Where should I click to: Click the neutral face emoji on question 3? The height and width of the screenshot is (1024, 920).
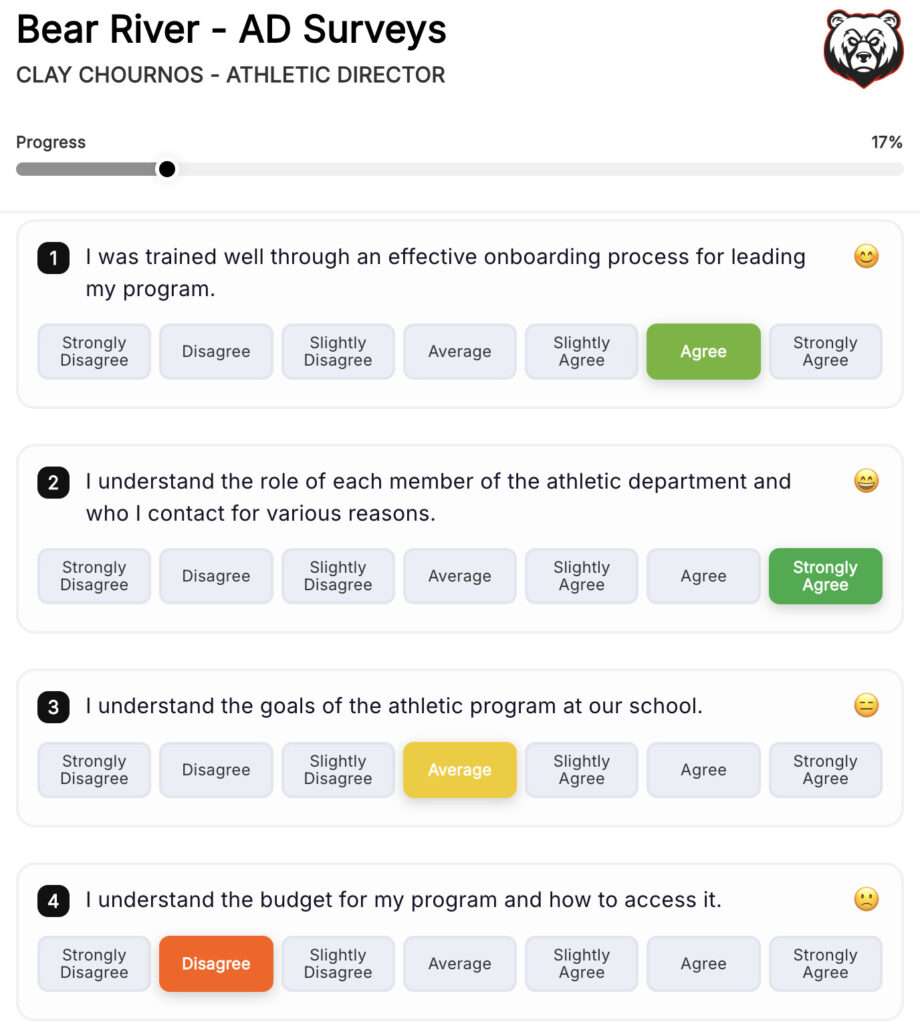click(x=866, y=705)
